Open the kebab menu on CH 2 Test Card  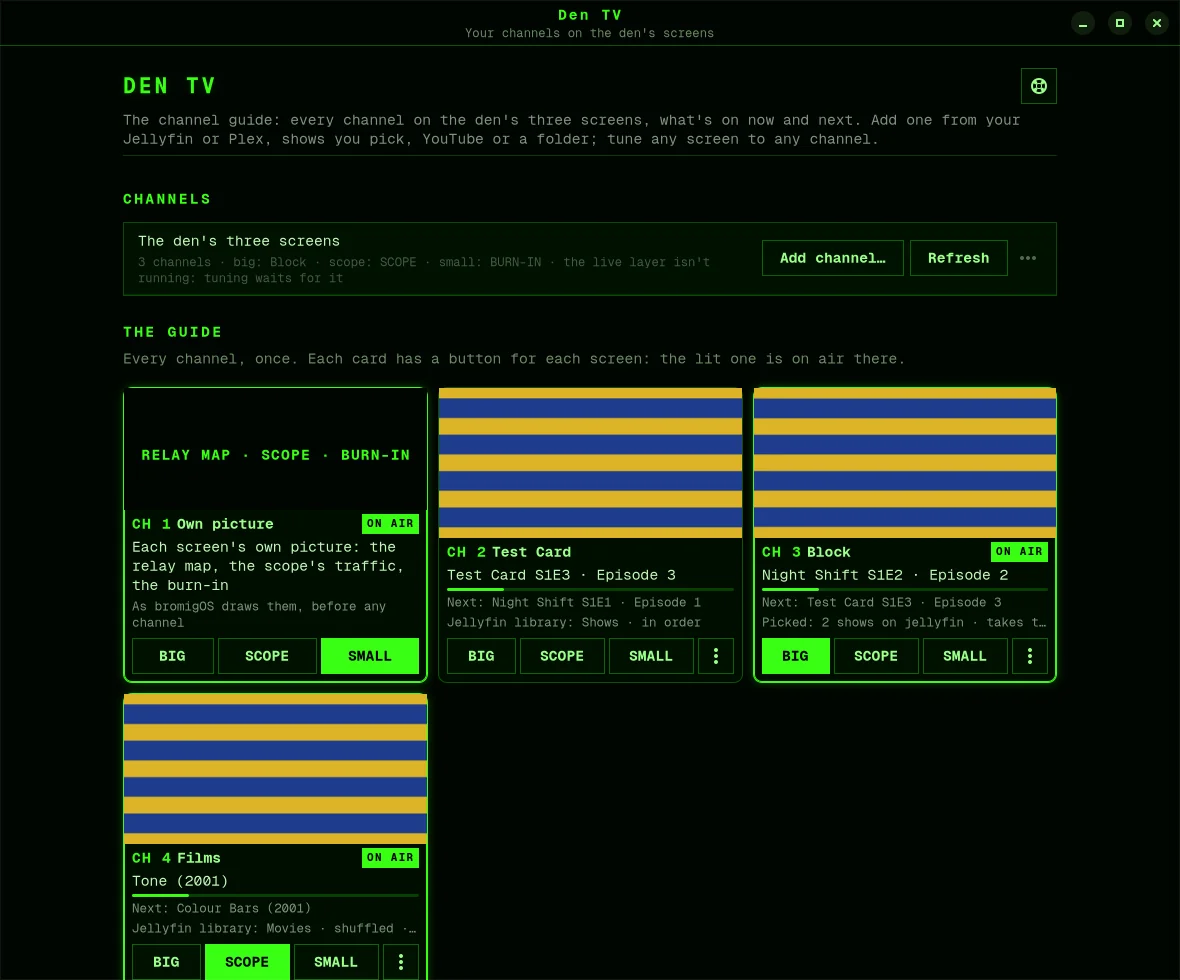716,656
